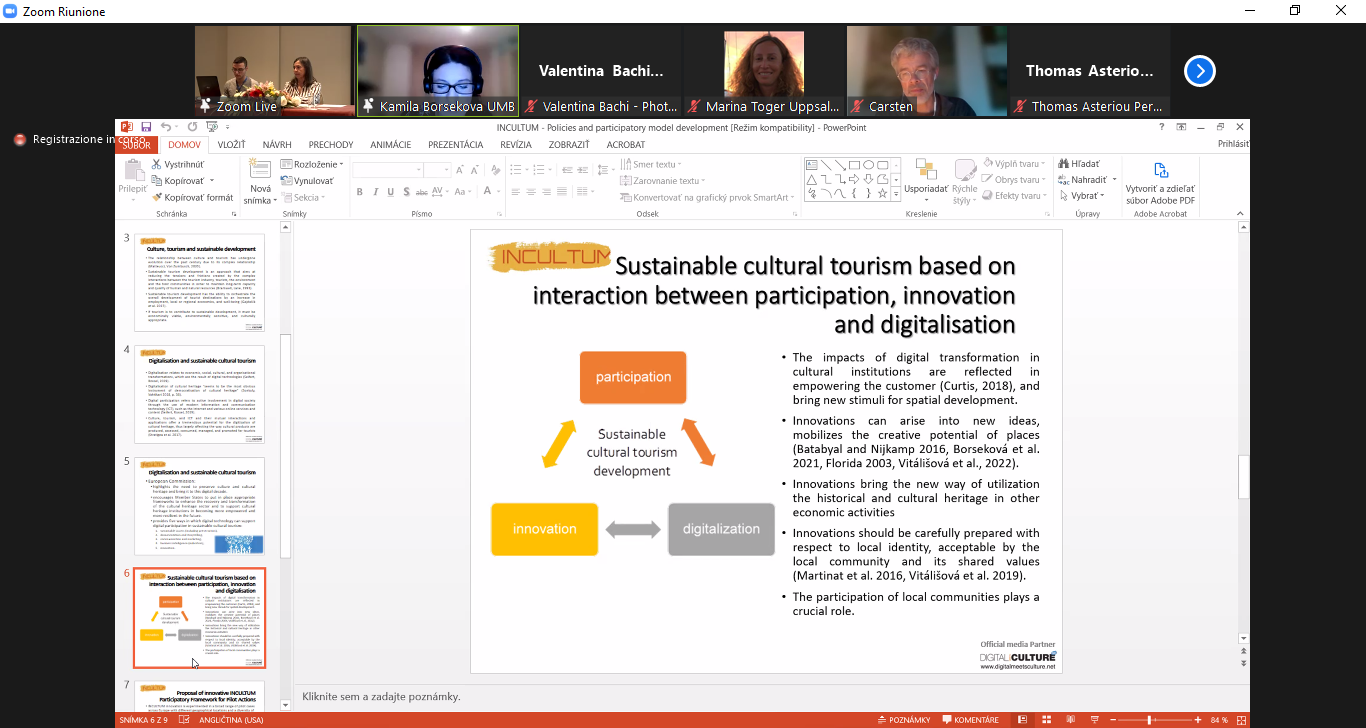Select the star shape in gallery
1366x728 pixels.
pyautogui.click(x=883, y=193)
